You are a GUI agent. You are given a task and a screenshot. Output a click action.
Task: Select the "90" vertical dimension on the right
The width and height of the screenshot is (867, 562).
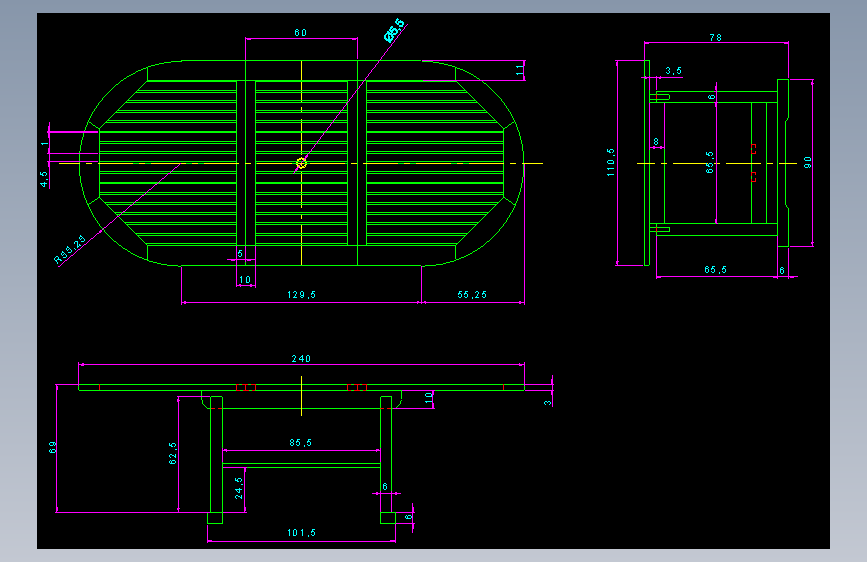(808, 163)
